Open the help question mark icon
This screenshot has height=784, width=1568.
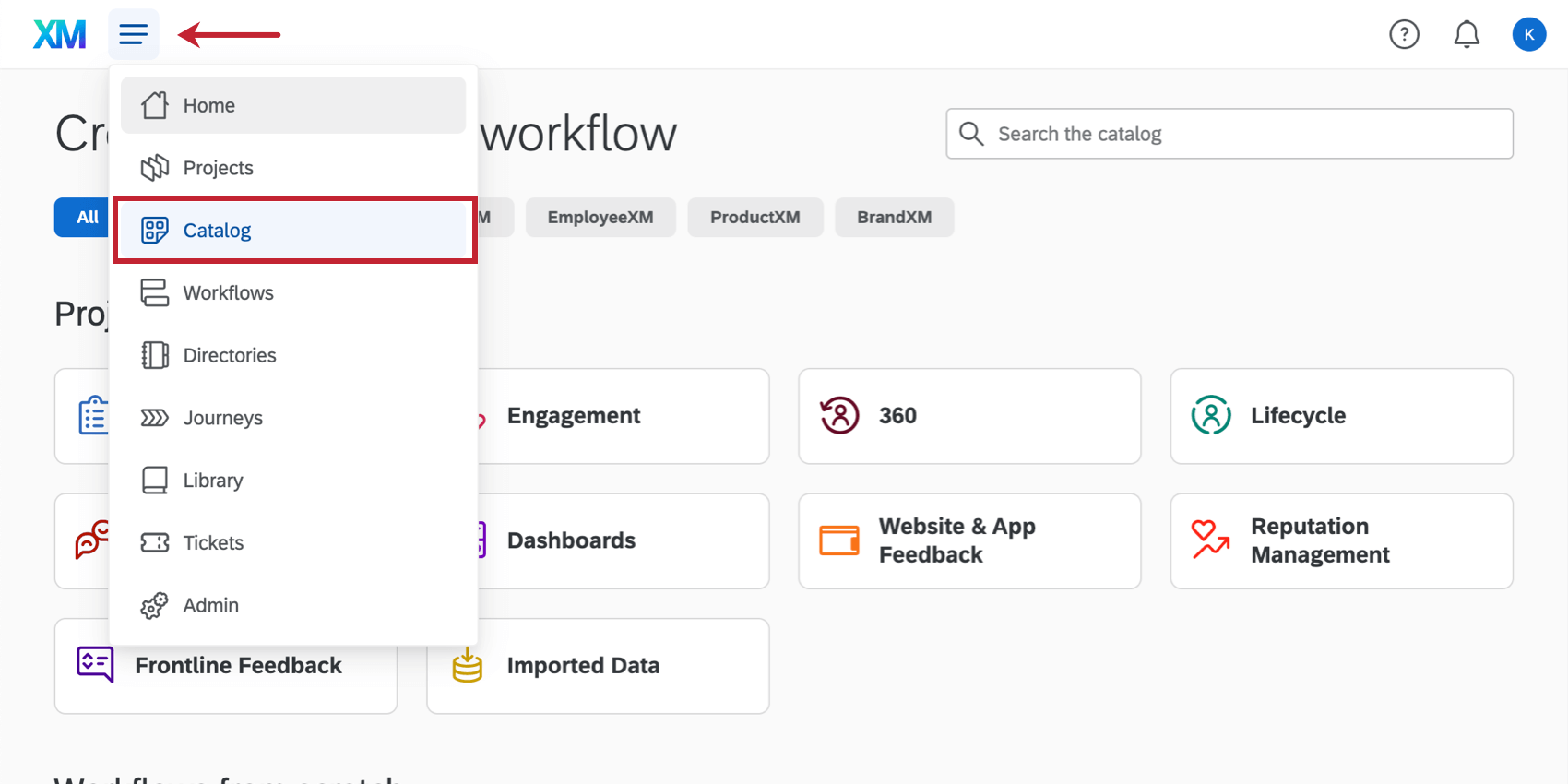click(1404, 34)
